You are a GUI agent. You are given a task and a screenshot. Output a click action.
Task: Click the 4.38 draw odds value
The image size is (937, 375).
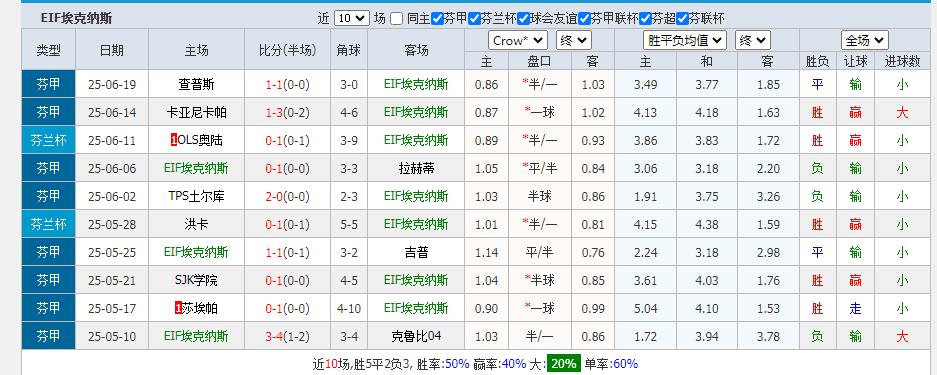[x=707, y=225]
